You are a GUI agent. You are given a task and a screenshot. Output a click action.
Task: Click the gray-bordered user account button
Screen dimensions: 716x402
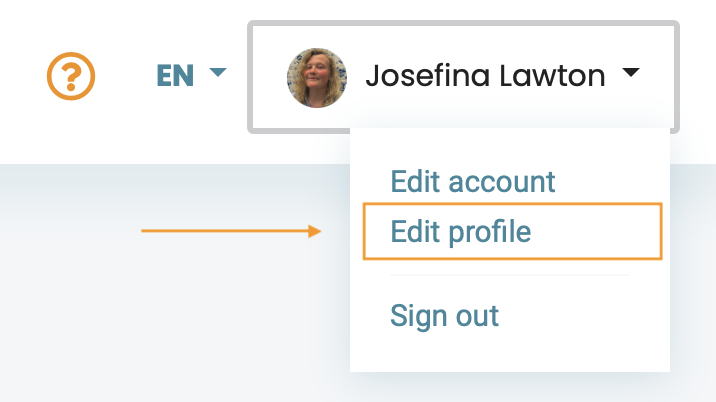point(463,77)
